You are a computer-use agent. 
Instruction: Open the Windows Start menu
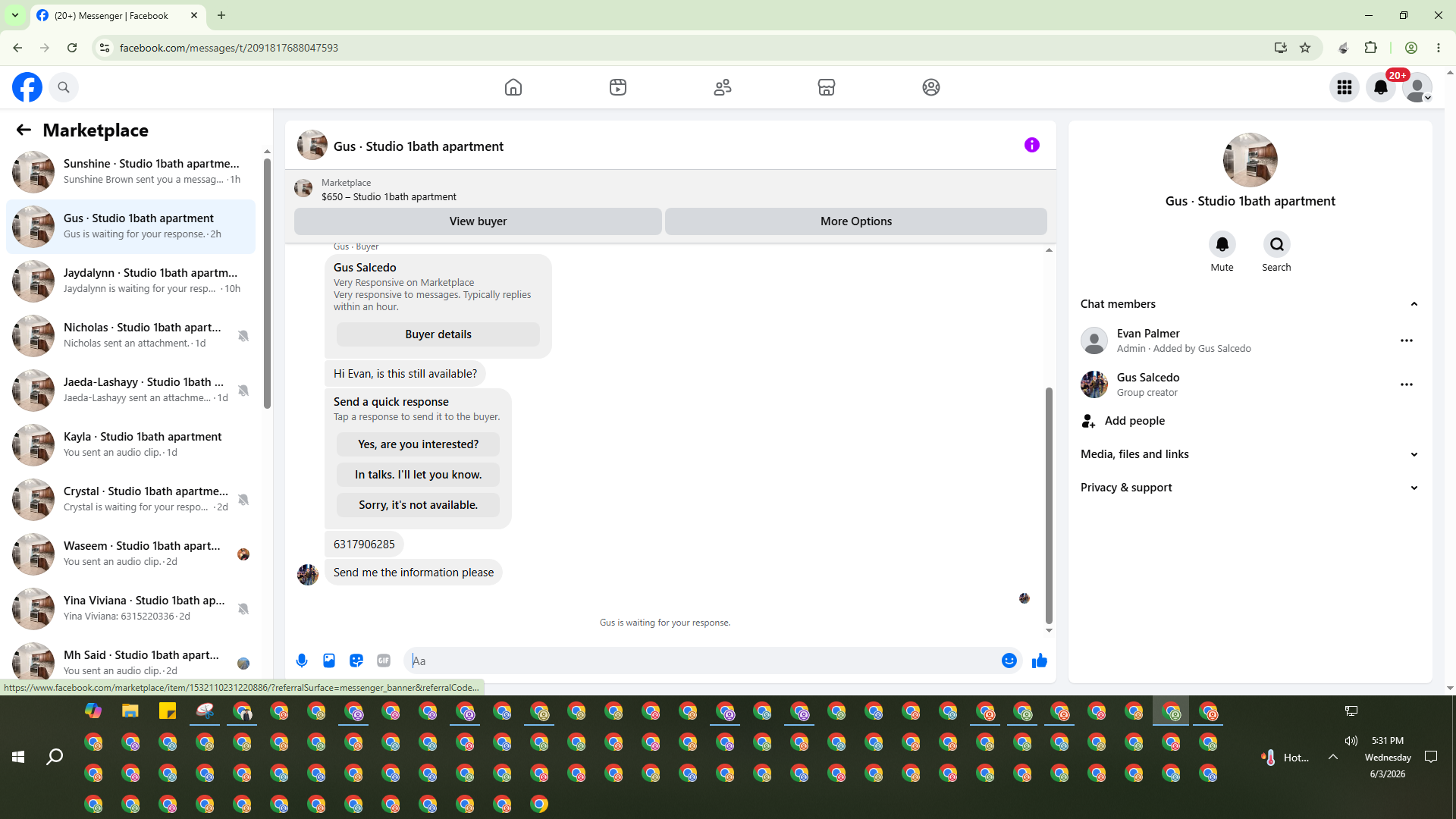pyautogui.click(x=18, y=757)
